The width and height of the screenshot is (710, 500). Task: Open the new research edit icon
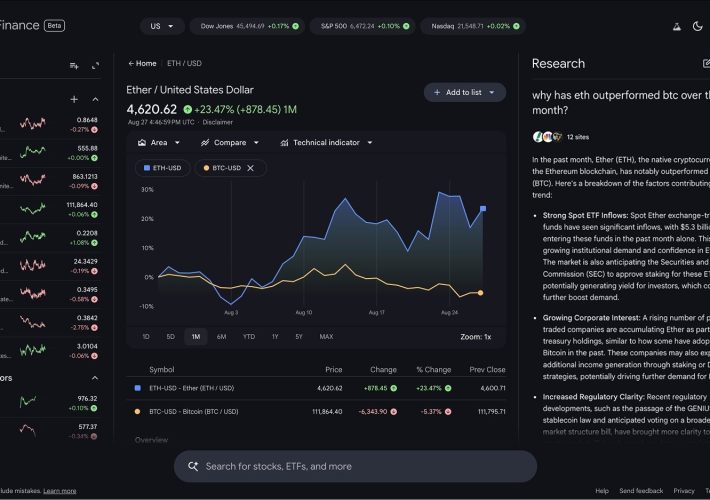coord(706,63)
